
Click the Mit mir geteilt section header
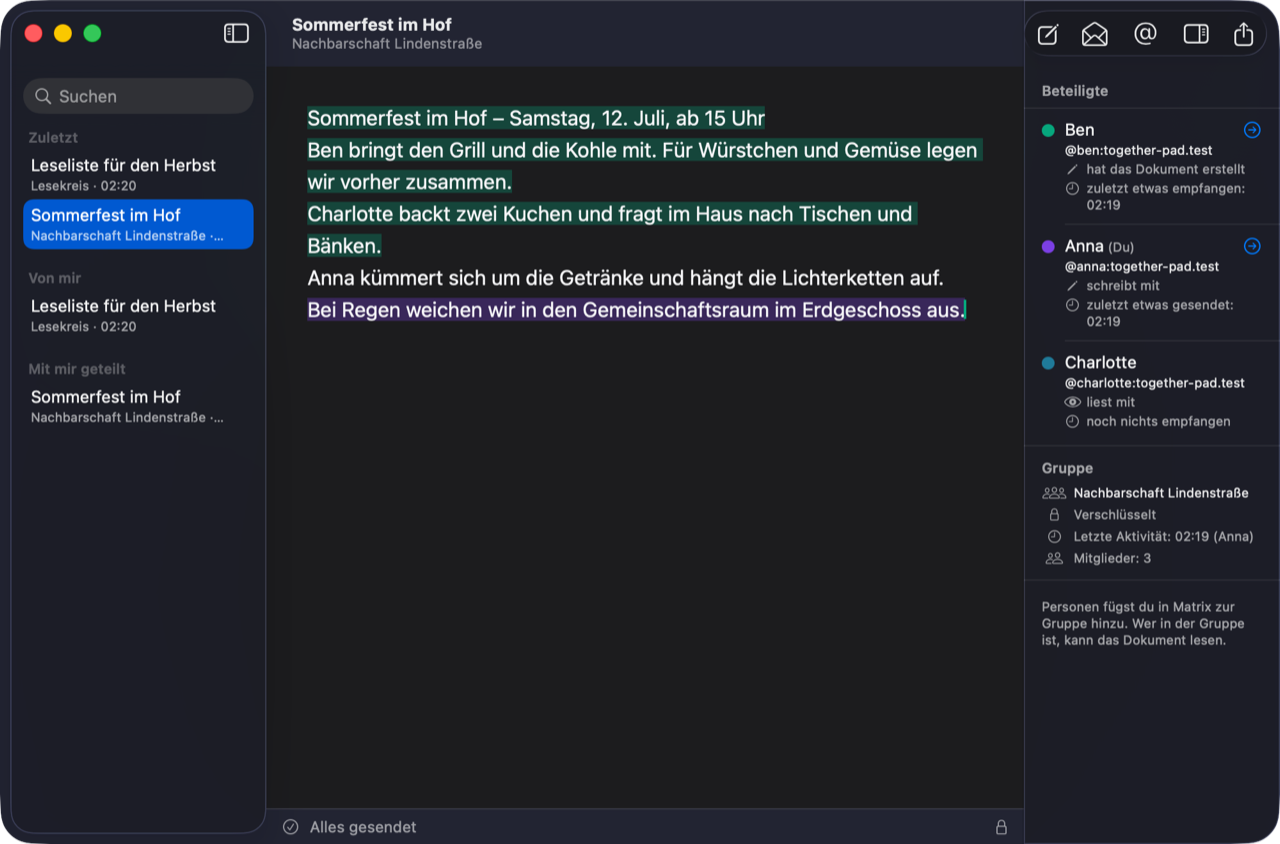click(77, 369)
